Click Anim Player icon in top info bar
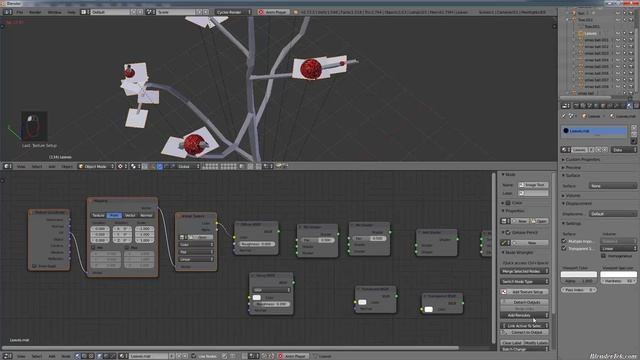This screenshot has height=360, width=640. [x=261, y=12]
